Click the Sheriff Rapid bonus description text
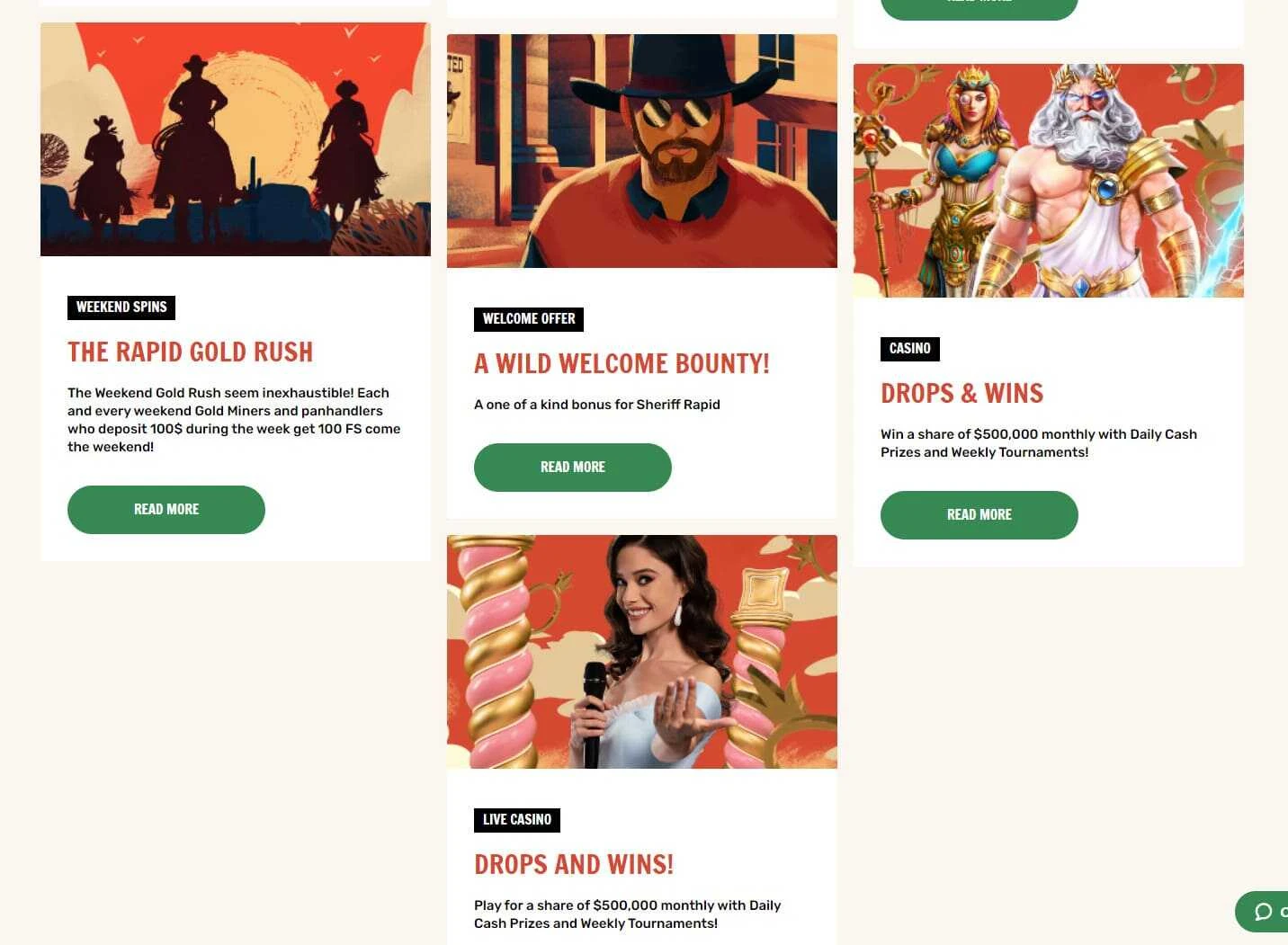The height and width of the screenshot is (945, 1288). click(597, 405)
